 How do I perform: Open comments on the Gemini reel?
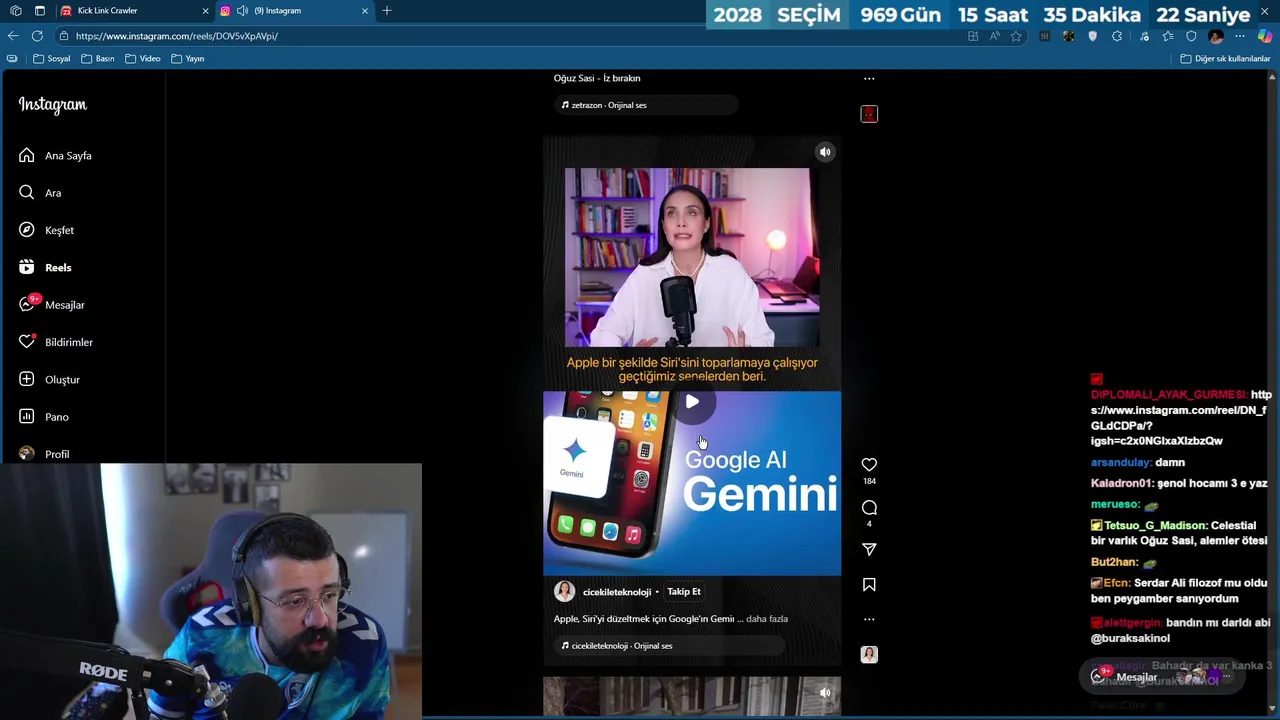click(869, 508)
